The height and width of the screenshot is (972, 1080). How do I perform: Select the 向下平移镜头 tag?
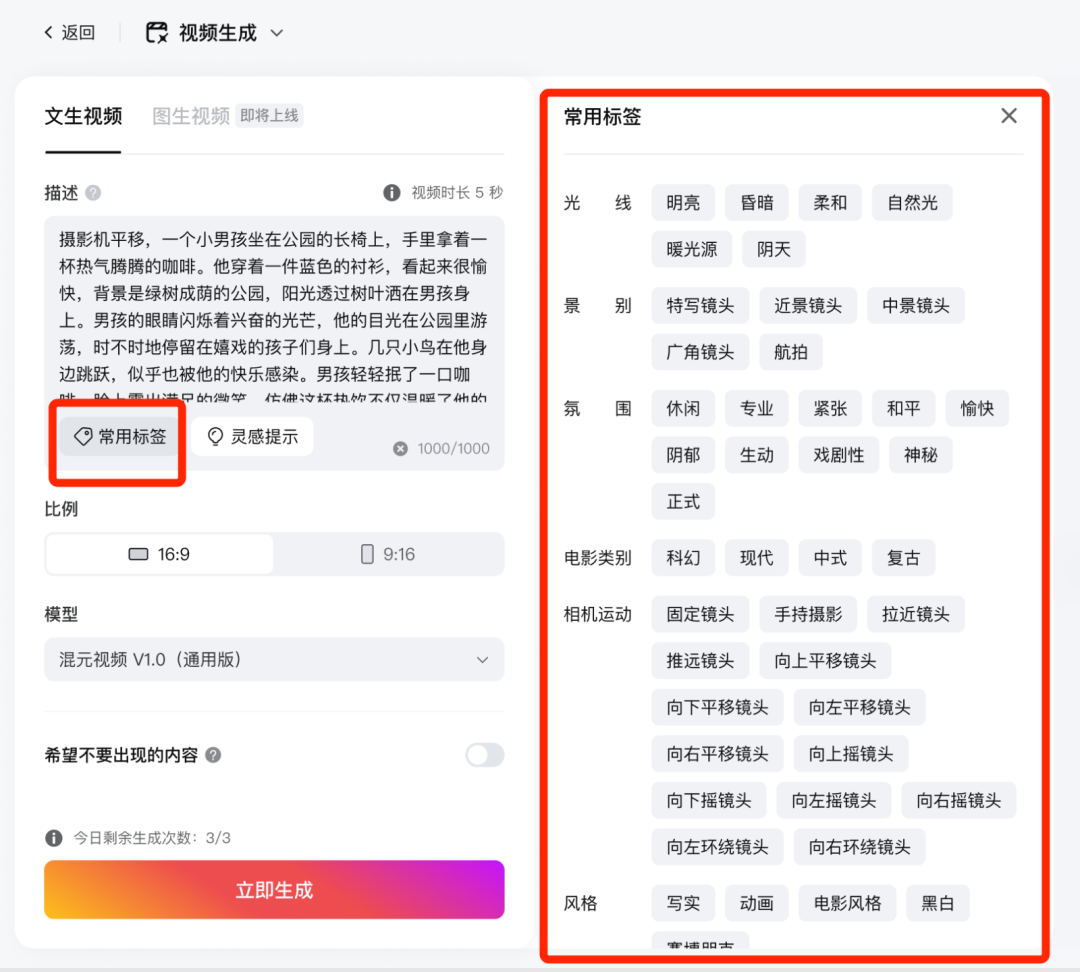coord(717,707)
